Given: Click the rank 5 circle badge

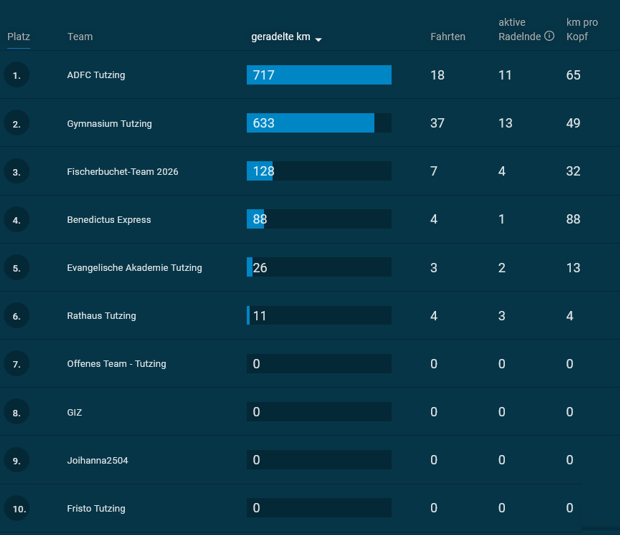Looking at the screenshot, I should (x=17, y=268).
